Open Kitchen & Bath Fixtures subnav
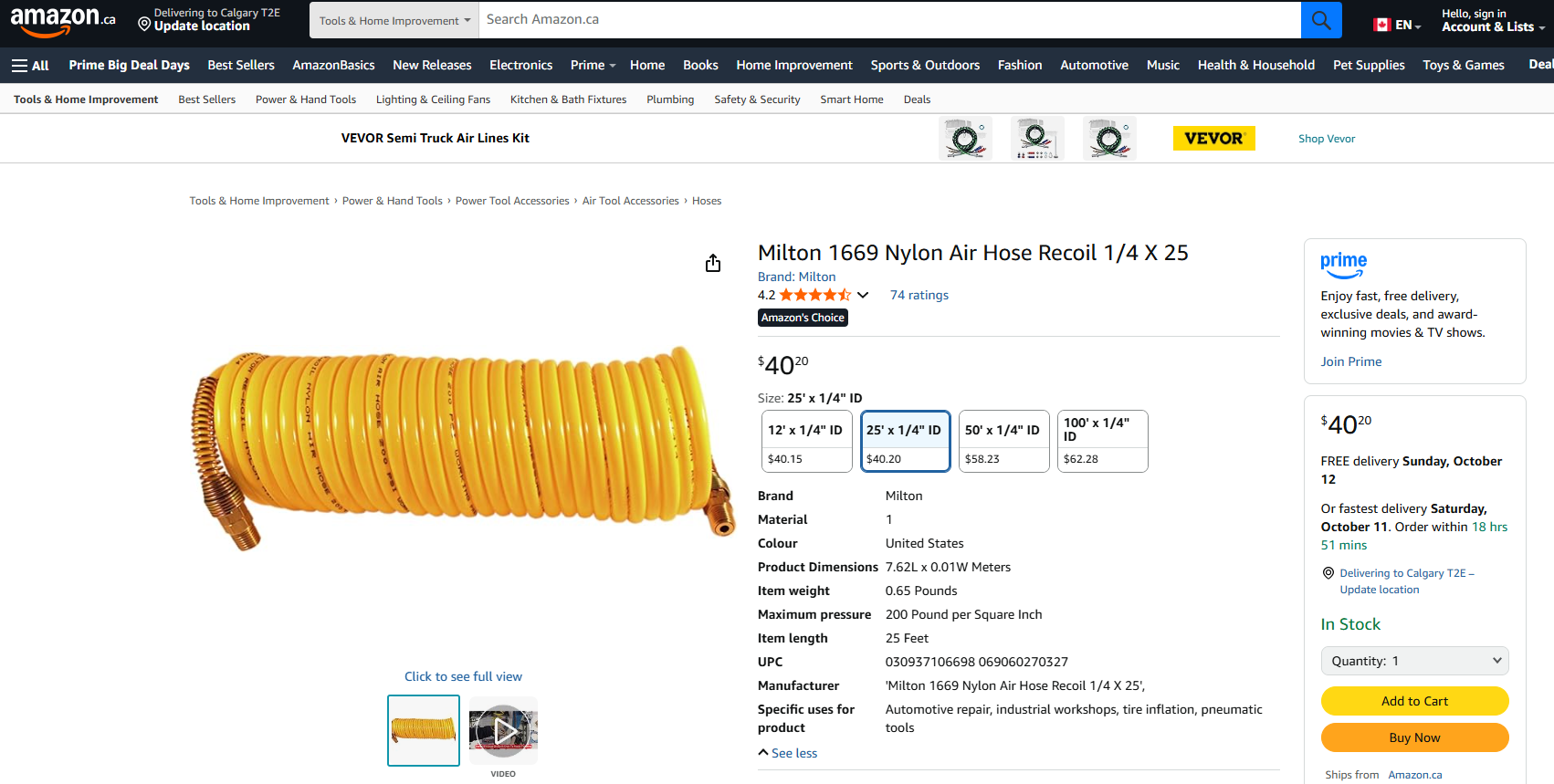Viewport: 1554px width, 784px height. (x=568, y=99)
